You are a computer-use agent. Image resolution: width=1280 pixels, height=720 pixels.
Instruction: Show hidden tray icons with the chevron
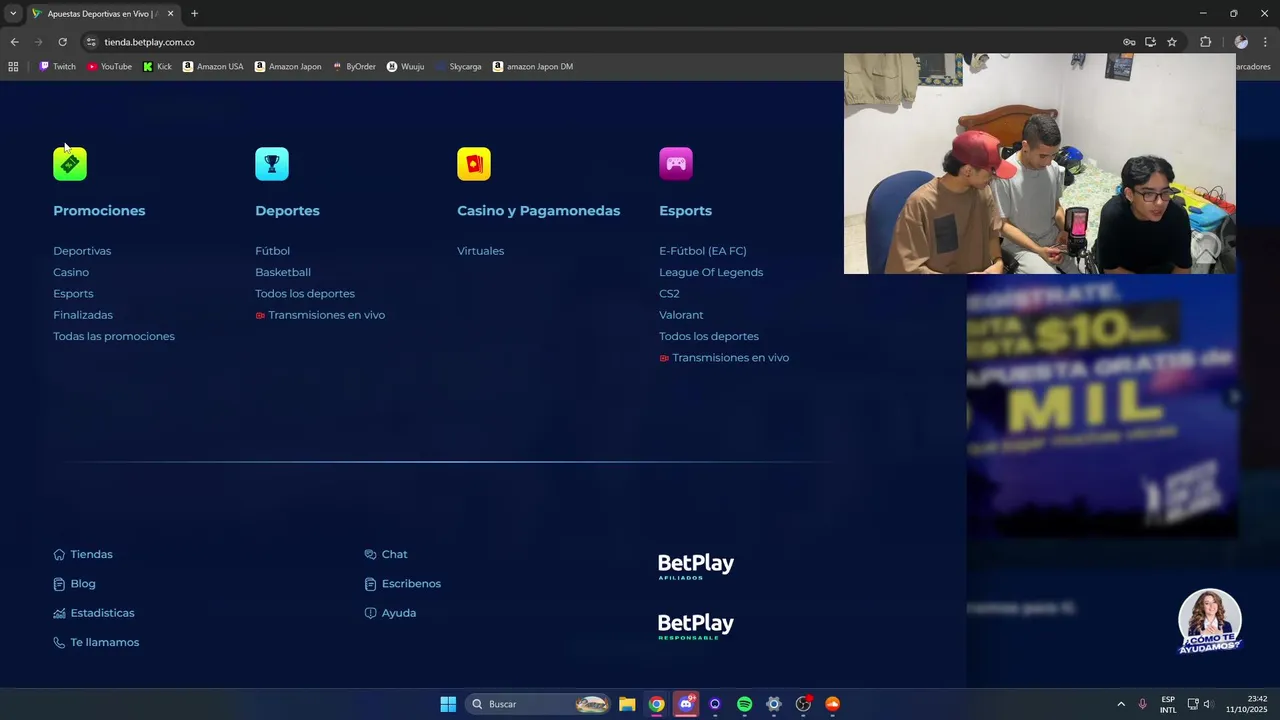coord(1120,704)
